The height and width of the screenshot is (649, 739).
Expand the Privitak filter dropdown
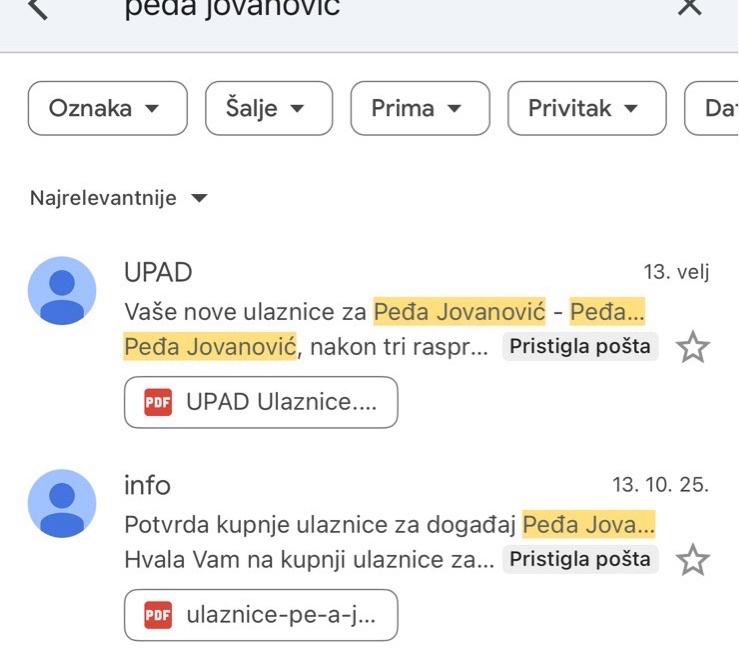[586, 108]
